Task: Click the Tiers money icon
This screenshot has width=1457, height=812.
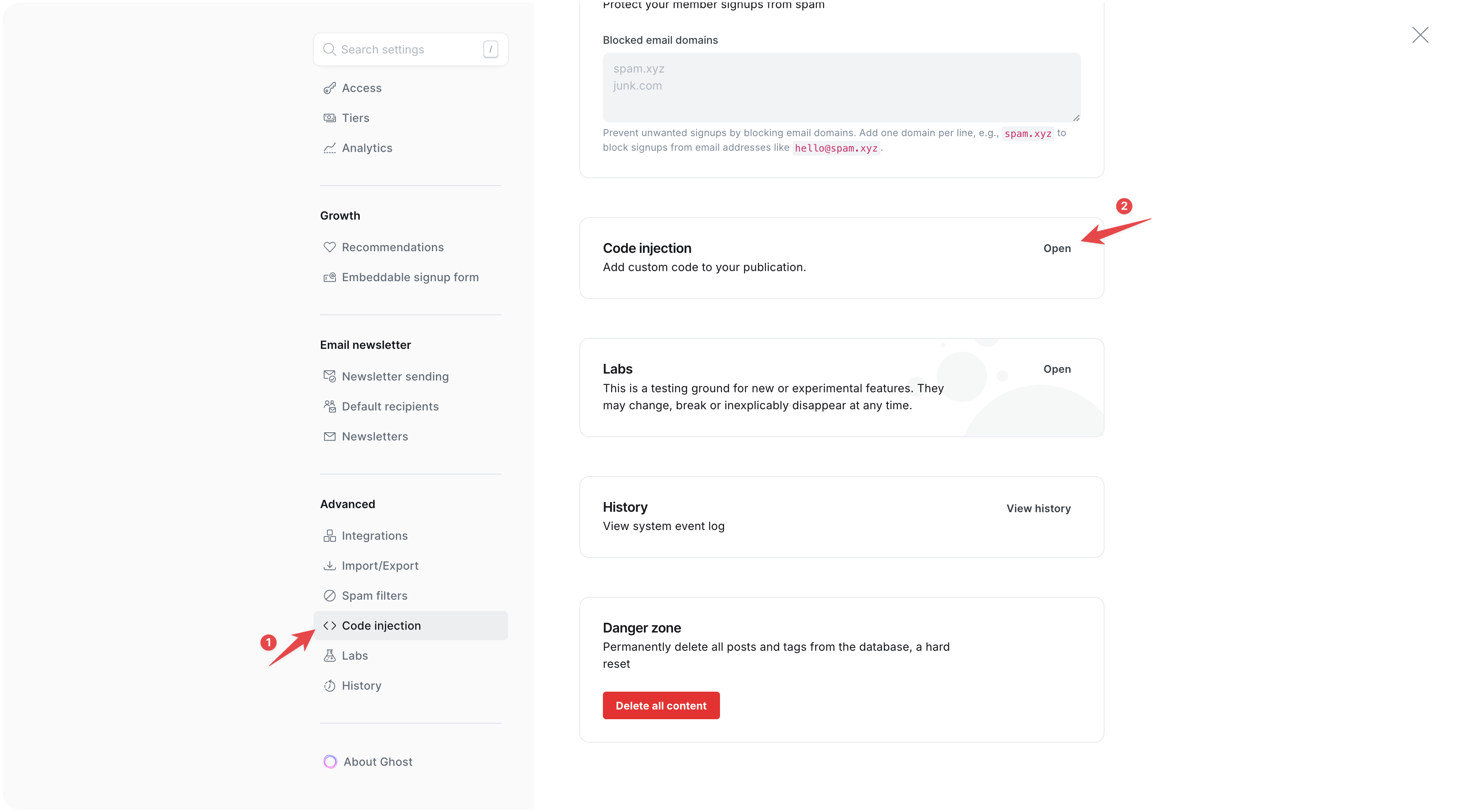Action: [x=329, y=118]
